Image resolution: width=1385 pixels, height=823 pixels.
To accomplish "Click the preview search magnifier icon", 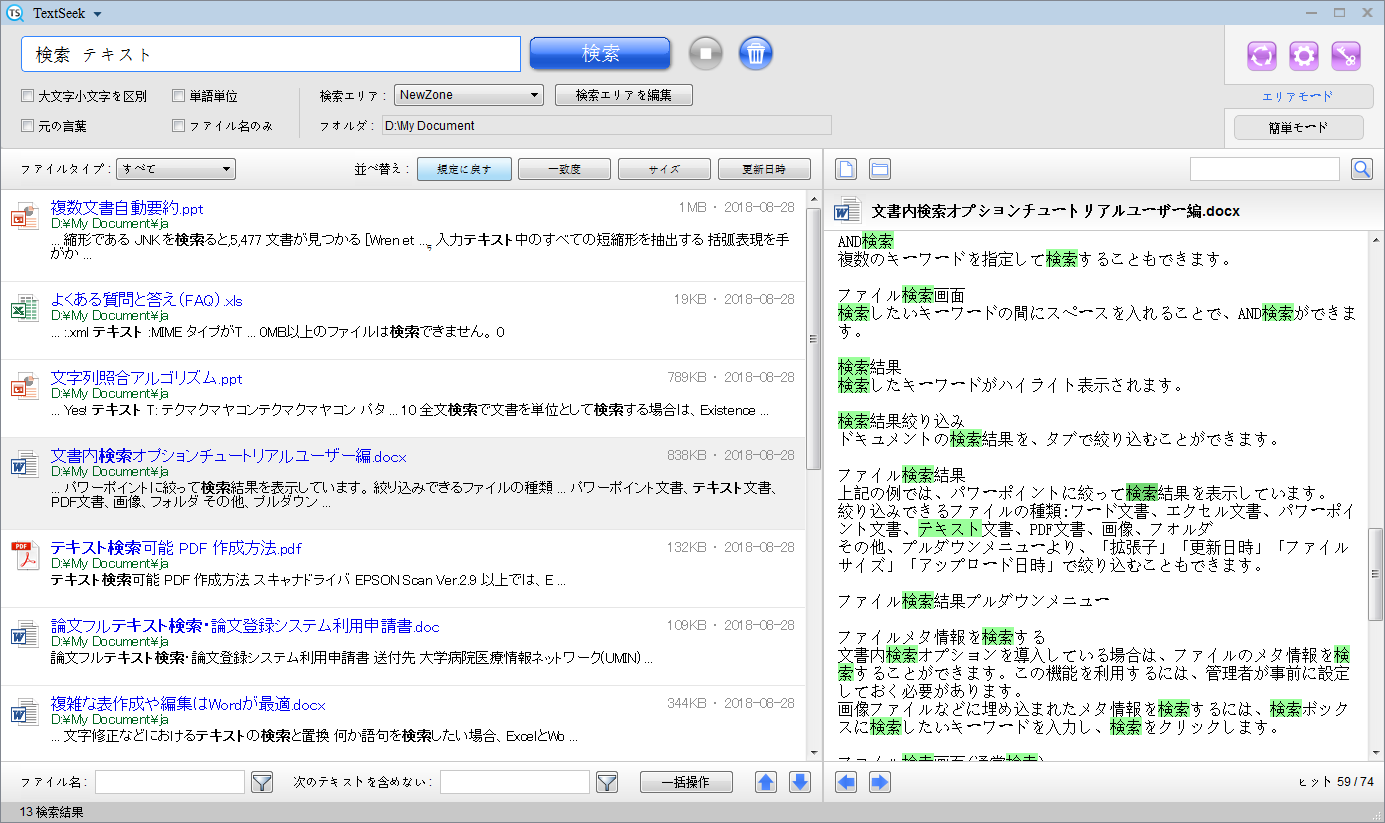I will point(1361,169).
